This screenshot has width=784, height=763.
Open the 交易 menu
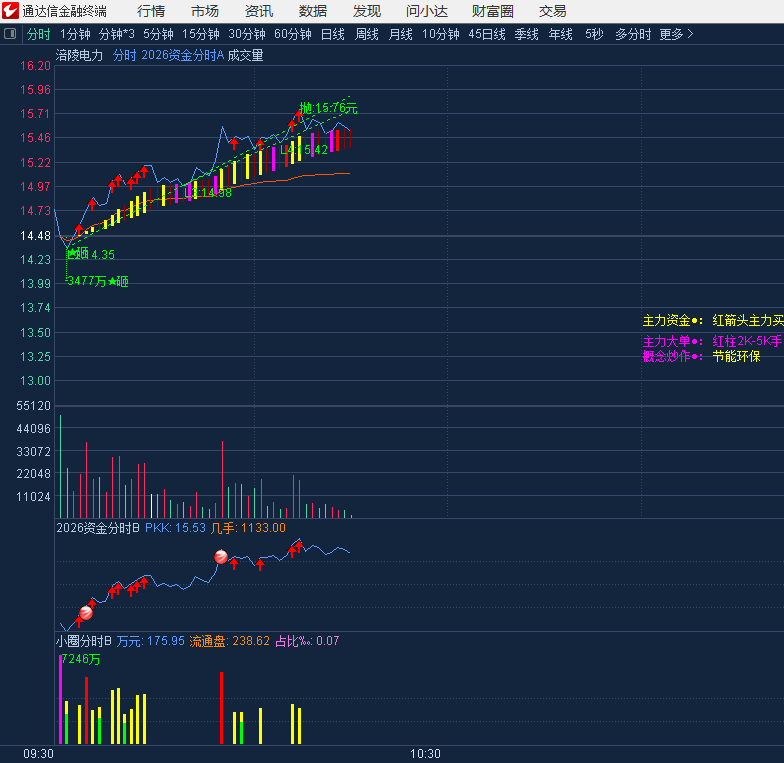[553, 11]
